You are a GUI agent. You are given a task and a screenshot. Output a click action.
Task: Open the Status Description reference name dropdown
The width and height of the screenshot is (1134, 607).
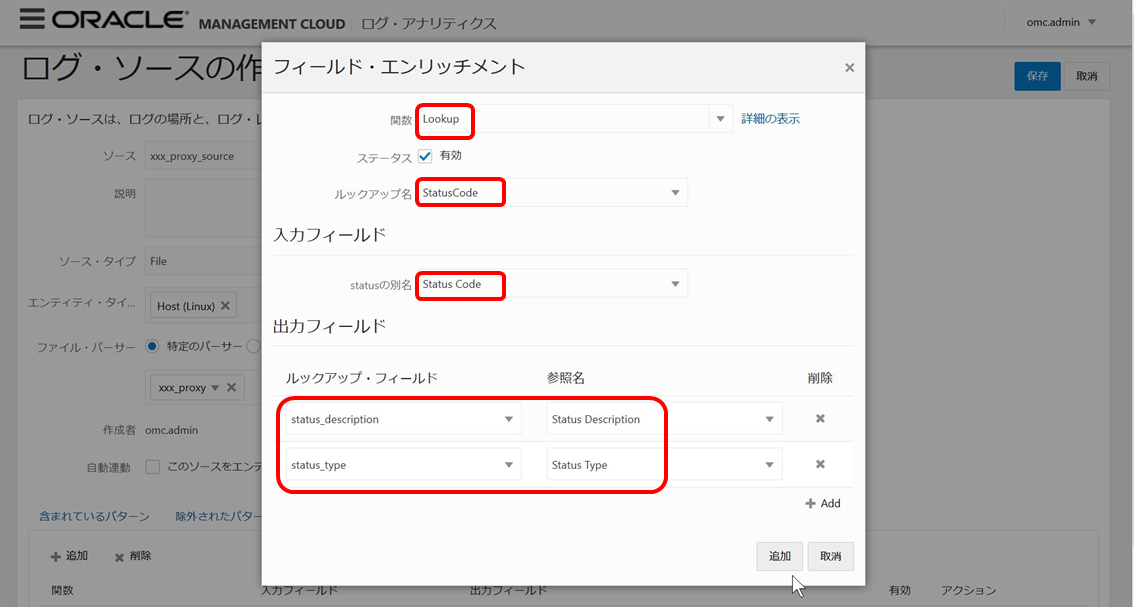769,420
